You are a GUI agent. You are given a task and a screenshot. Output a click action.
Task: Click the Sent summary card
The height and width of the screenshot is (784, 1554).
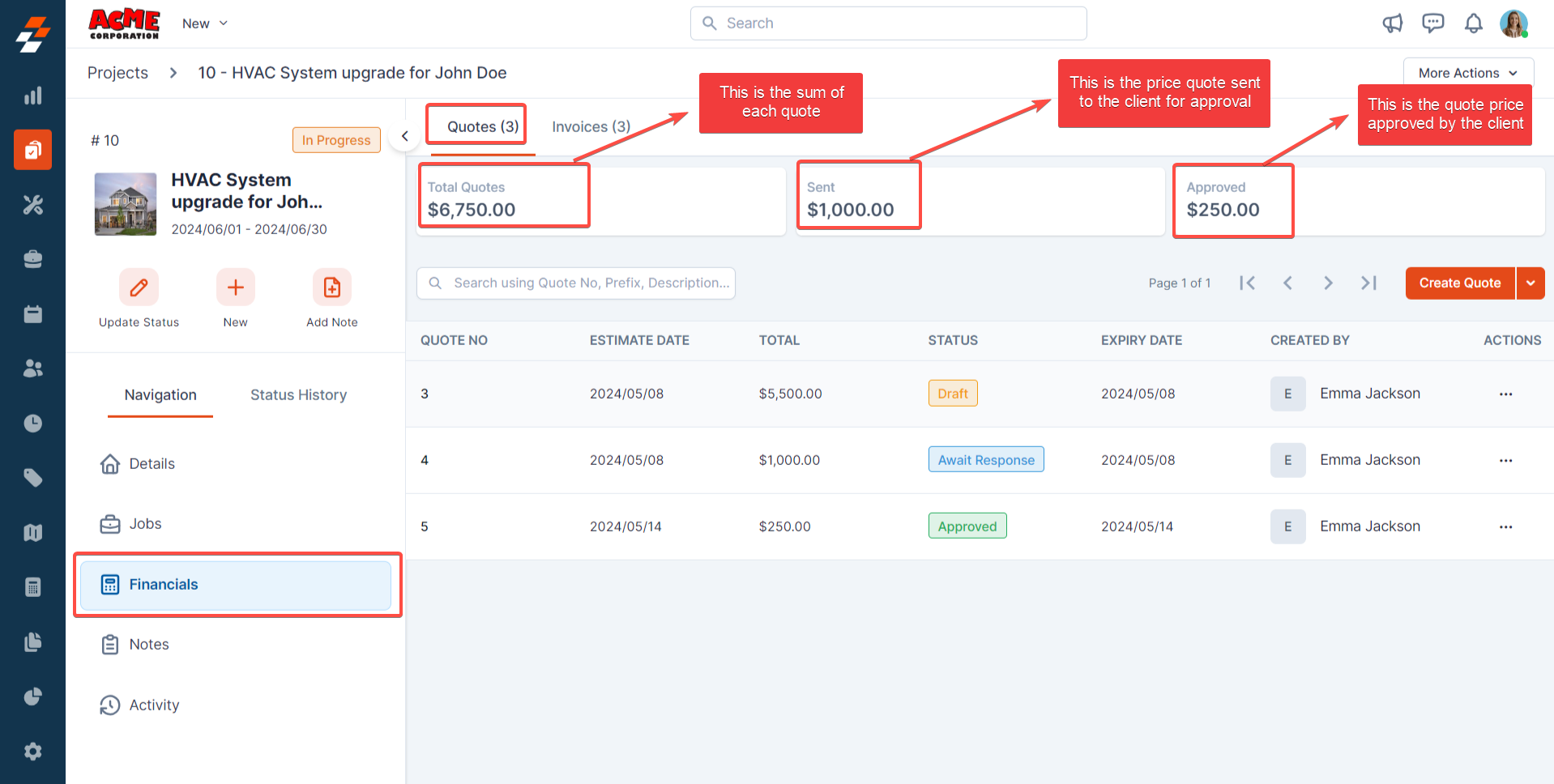pos(980,201)
